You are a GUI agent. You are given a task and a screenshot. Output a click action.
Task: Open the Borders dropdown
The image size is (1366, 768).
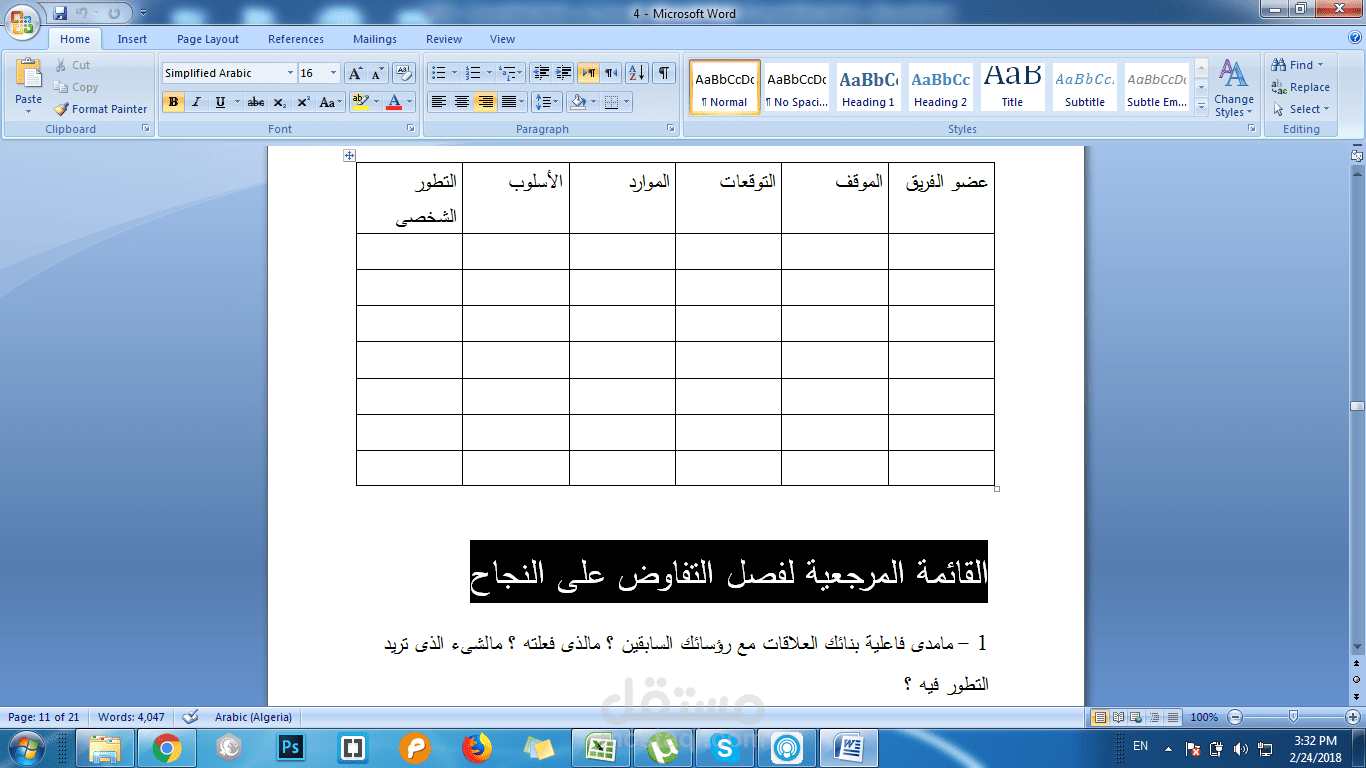625,102
